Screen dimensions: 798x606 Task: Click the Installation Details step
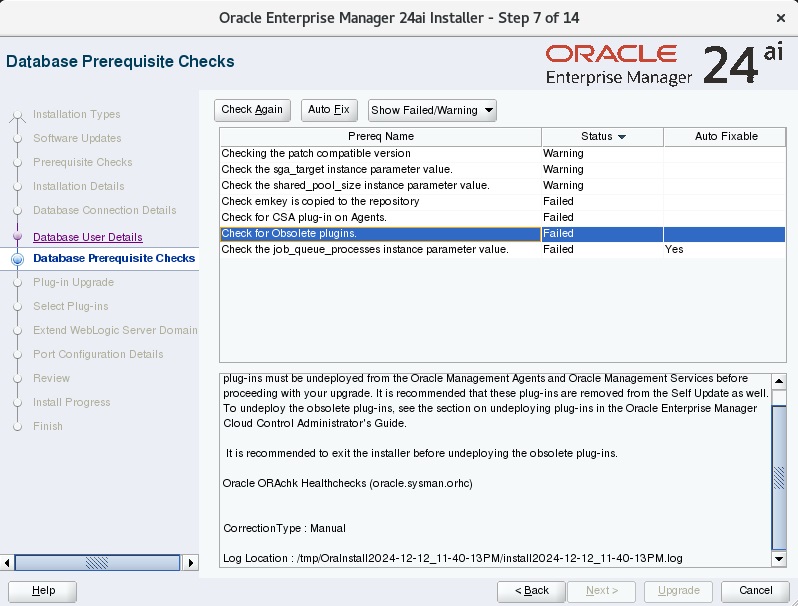point(78,186)
